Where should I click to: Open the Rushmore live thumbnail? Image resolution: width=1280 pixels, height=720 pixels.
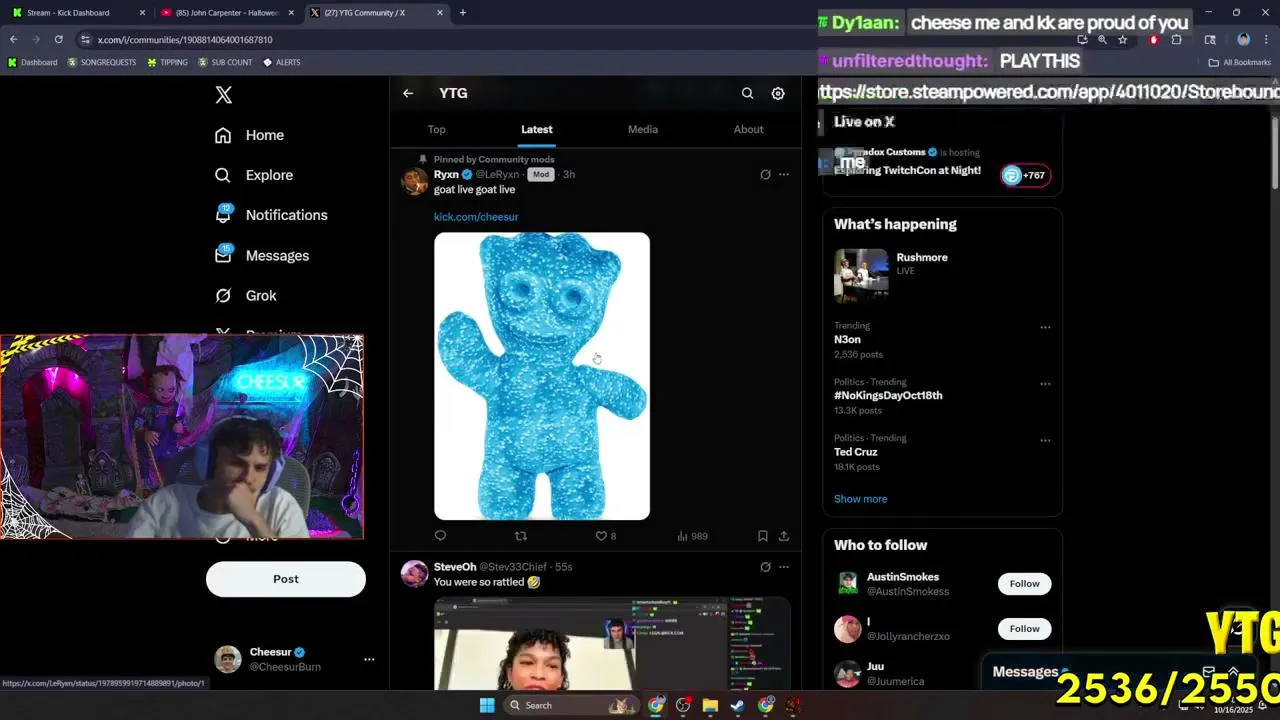point(861,275)
